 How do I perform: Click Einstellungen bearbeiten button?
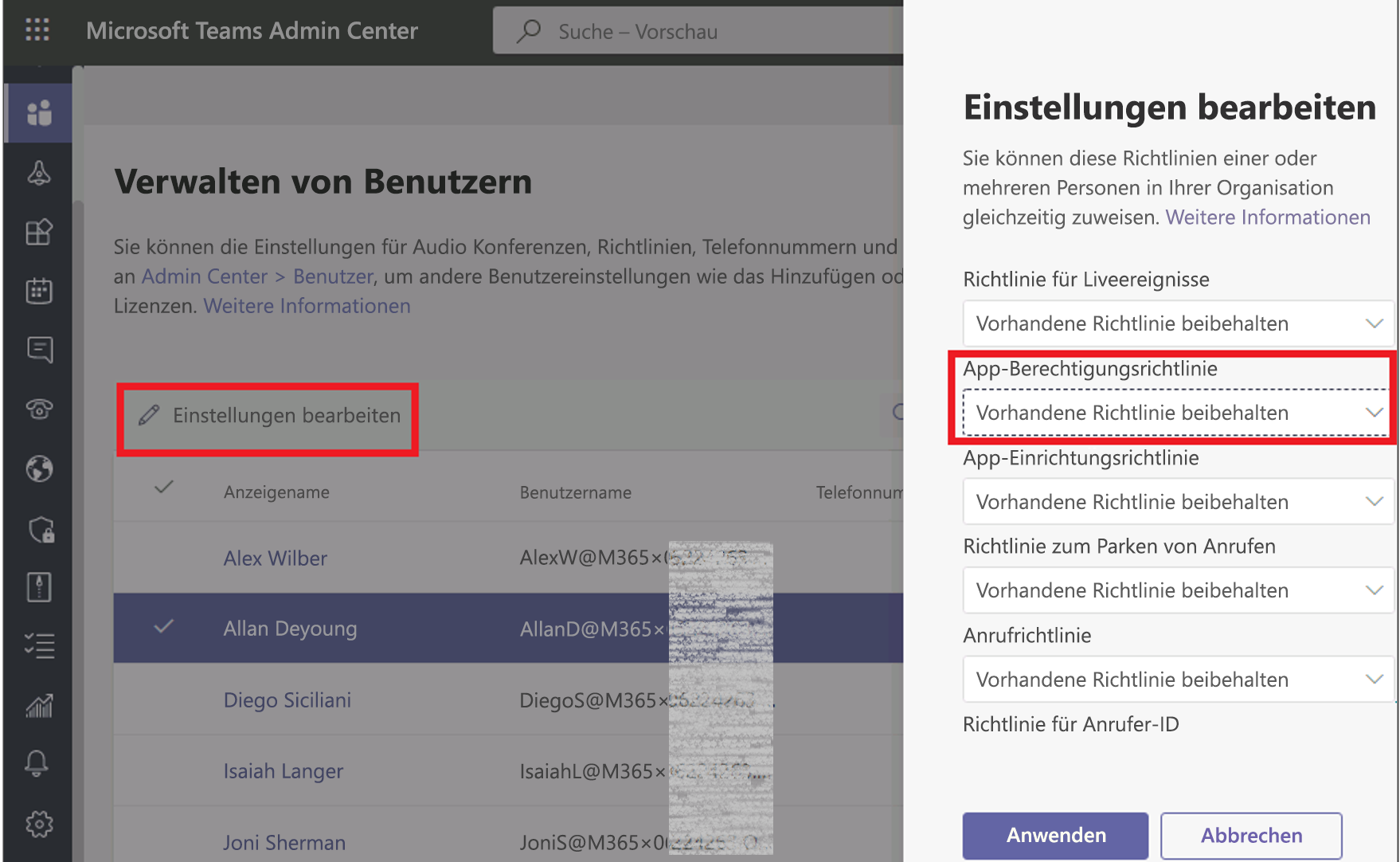pos(268,416)
